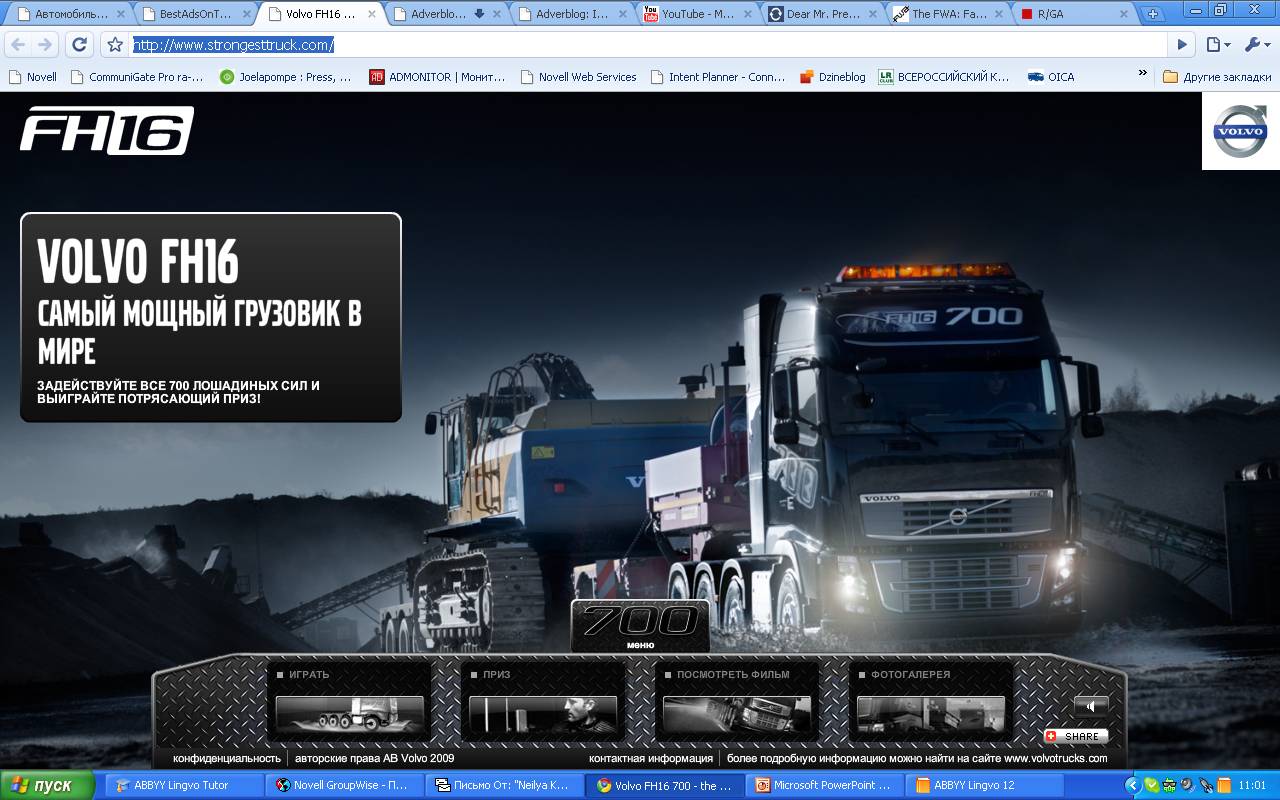Open the Другие закладки bookmarks folder
The image size is (1280, 800).
point(1214,77)
